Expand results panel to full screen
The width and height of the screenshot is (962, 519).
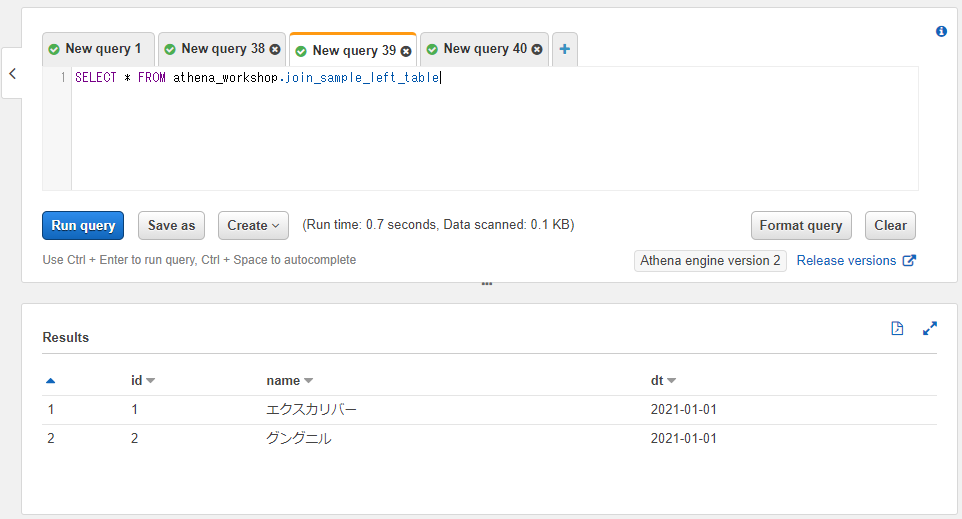tap(929, 328)
